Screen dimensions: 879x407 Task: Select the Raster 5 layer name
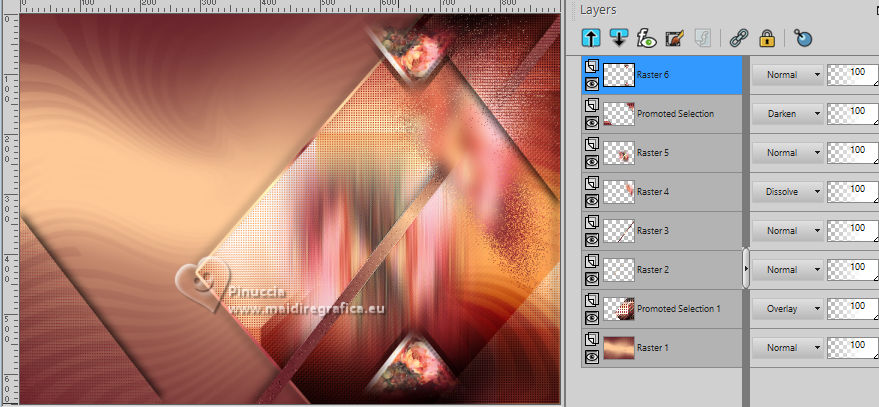tap(653, 152)
